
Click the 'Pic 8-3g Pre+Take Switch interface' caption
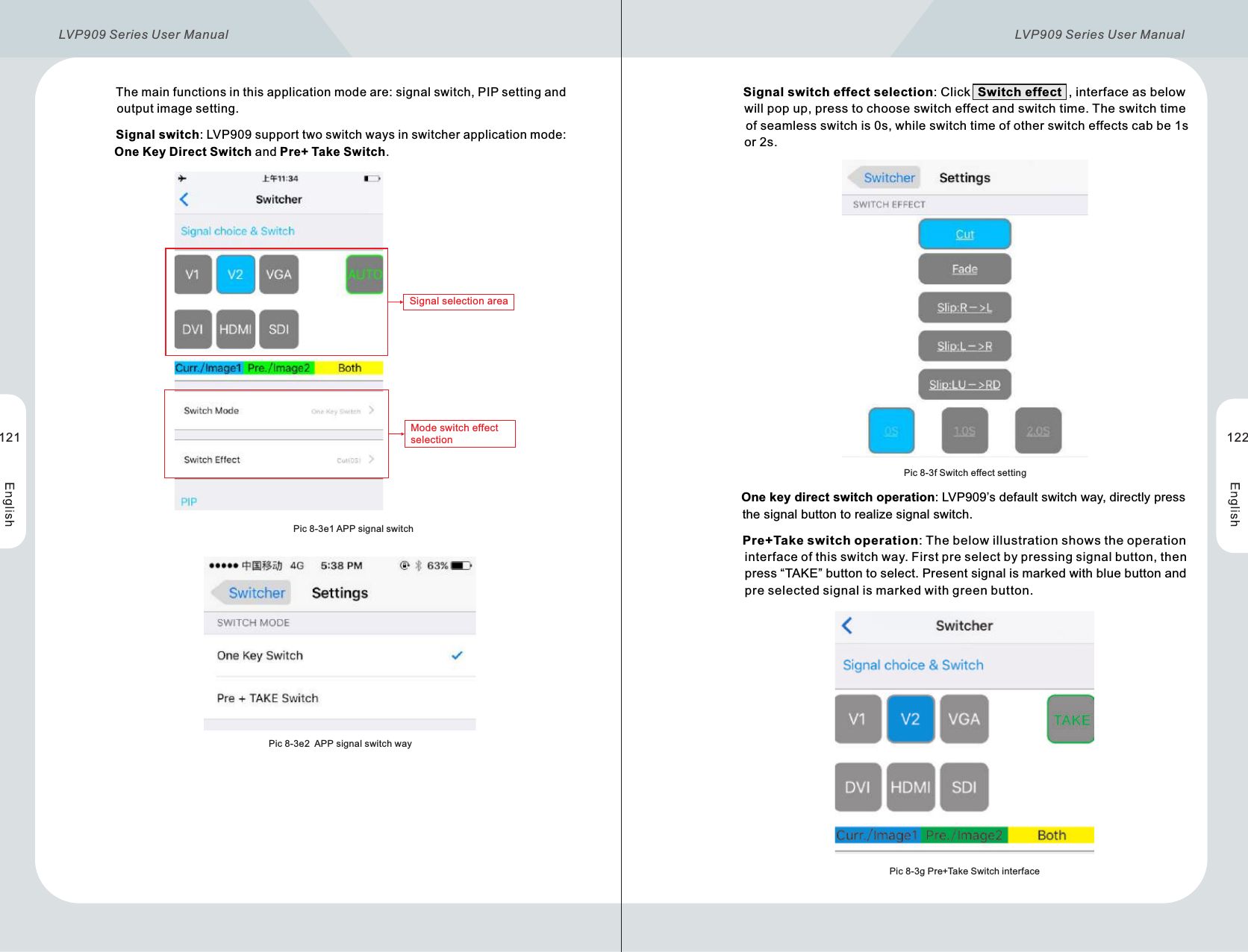click(x=964, y=871)
